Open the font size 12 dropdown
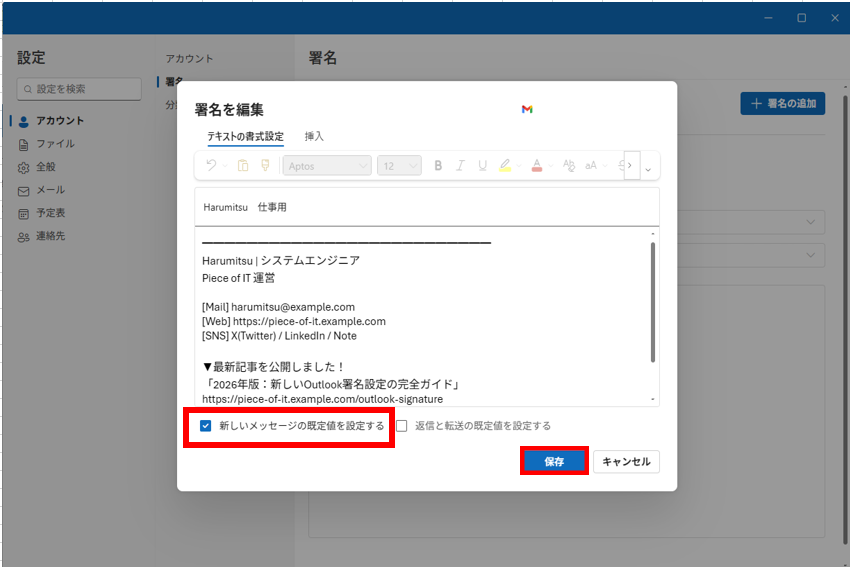850x567 pixels. click(399, 166)
